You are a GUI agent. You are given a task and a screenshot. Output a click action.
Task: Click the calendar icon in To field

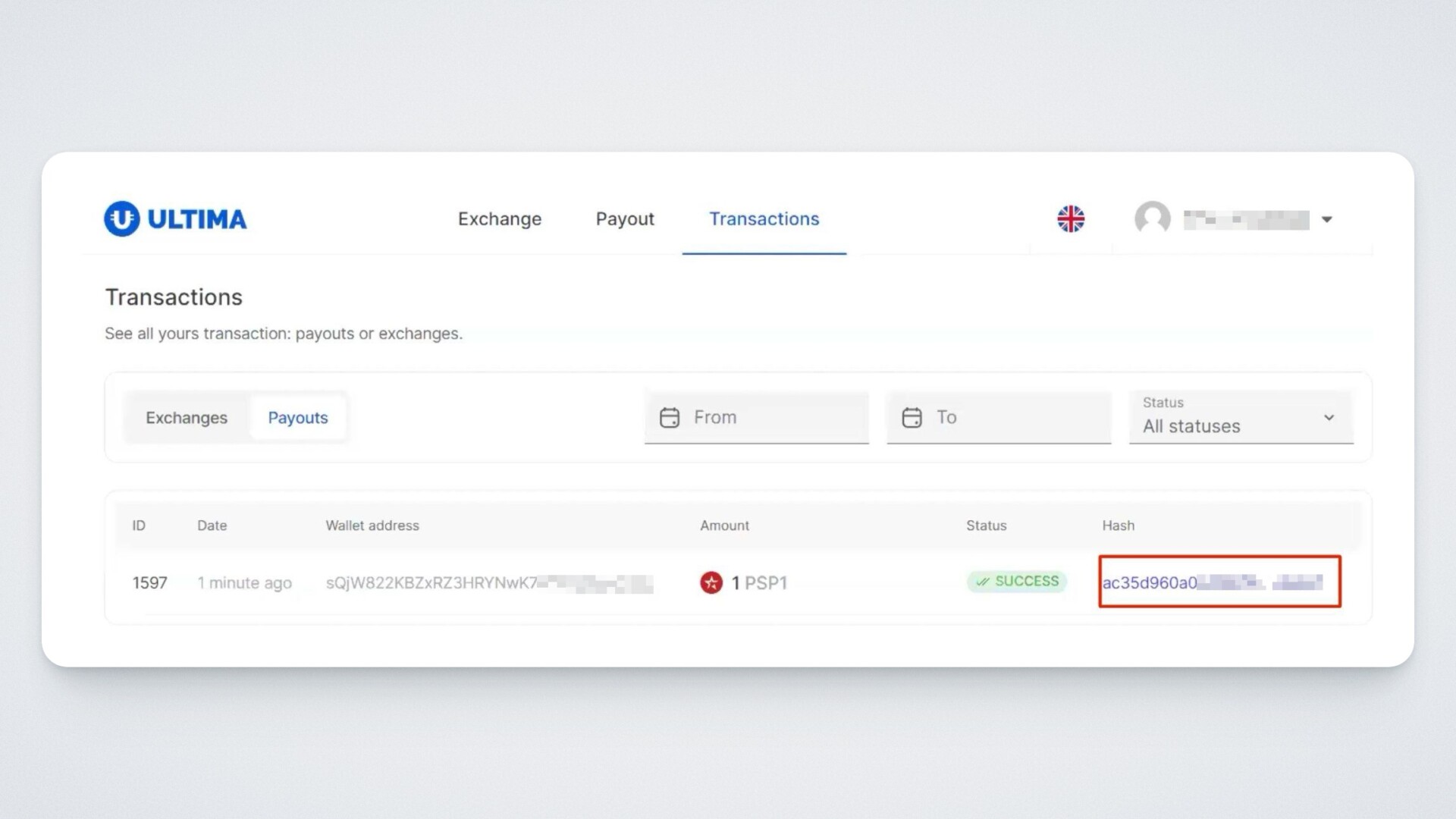pos(912,418)
